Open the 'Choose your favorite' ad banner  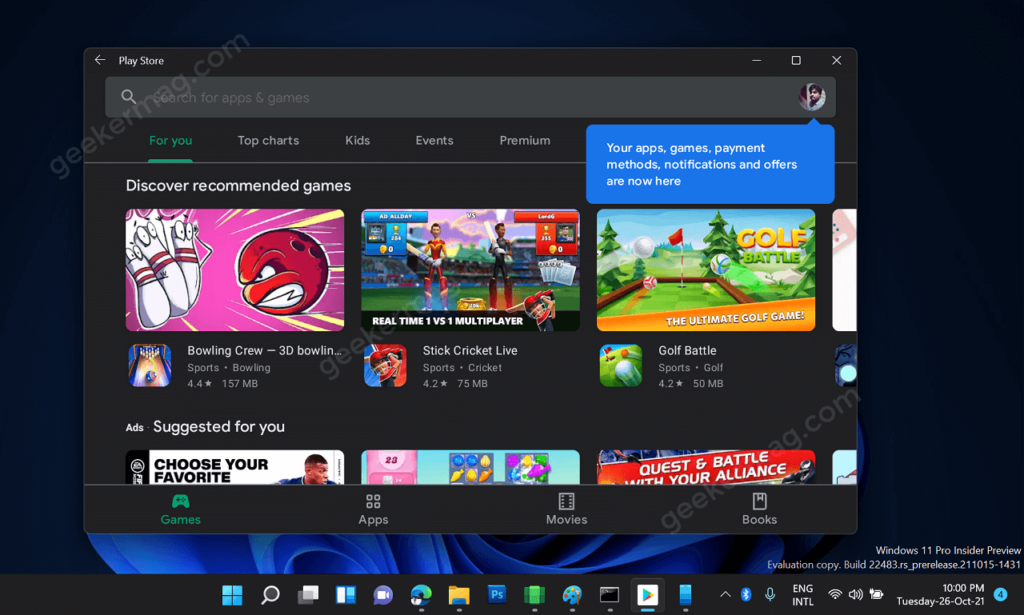(x=235, y=467)
